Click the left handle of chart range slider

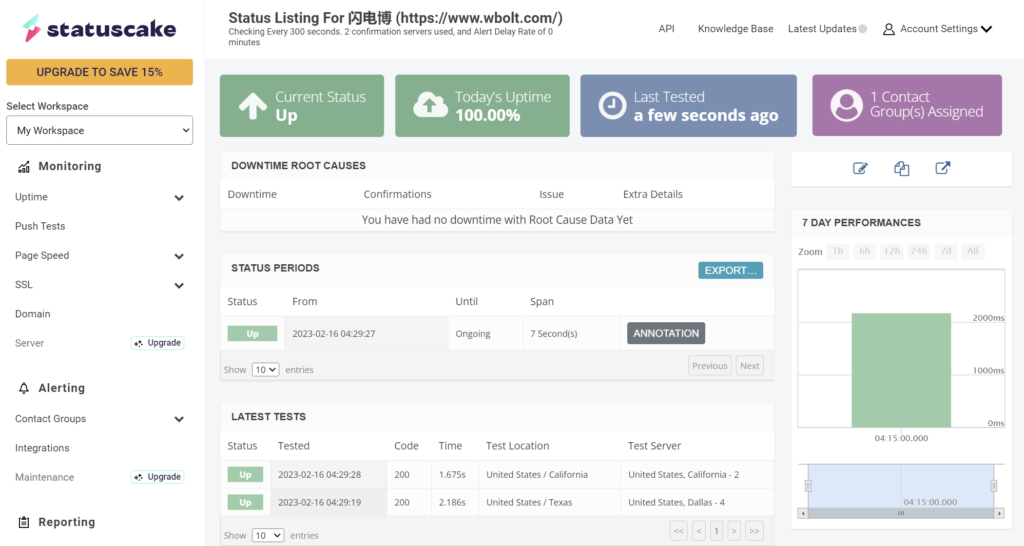[808, 486]
